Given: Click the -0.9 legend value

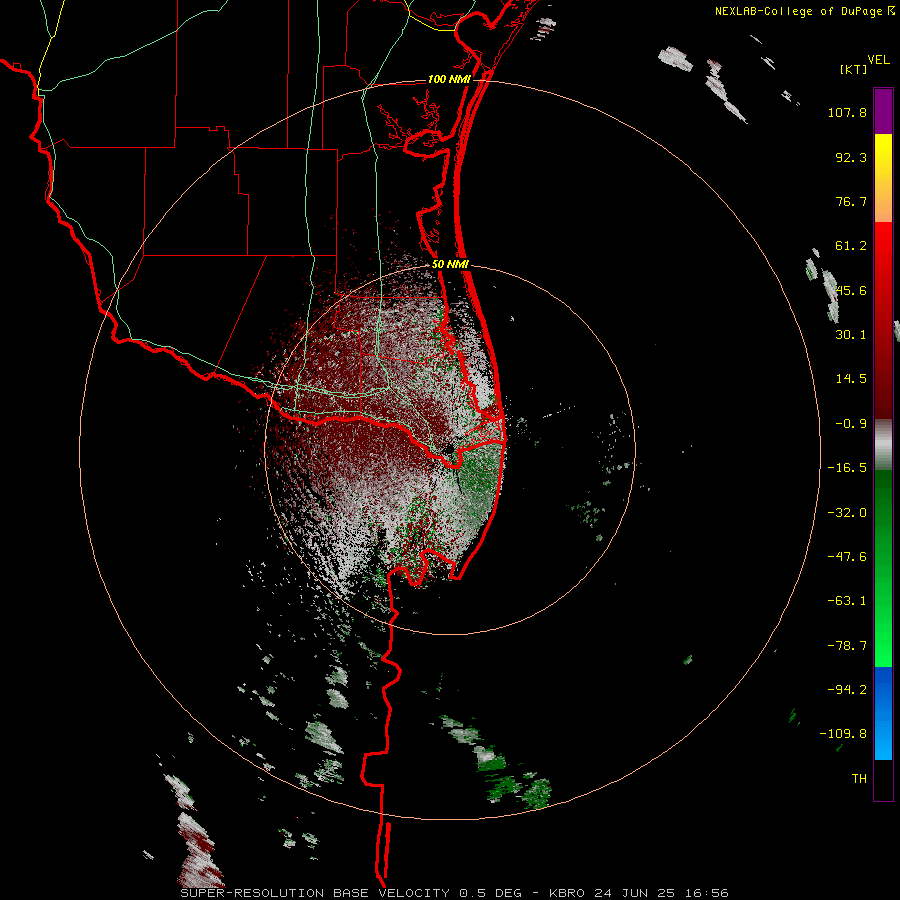Looking at the screenshot, I should point(851,424).
